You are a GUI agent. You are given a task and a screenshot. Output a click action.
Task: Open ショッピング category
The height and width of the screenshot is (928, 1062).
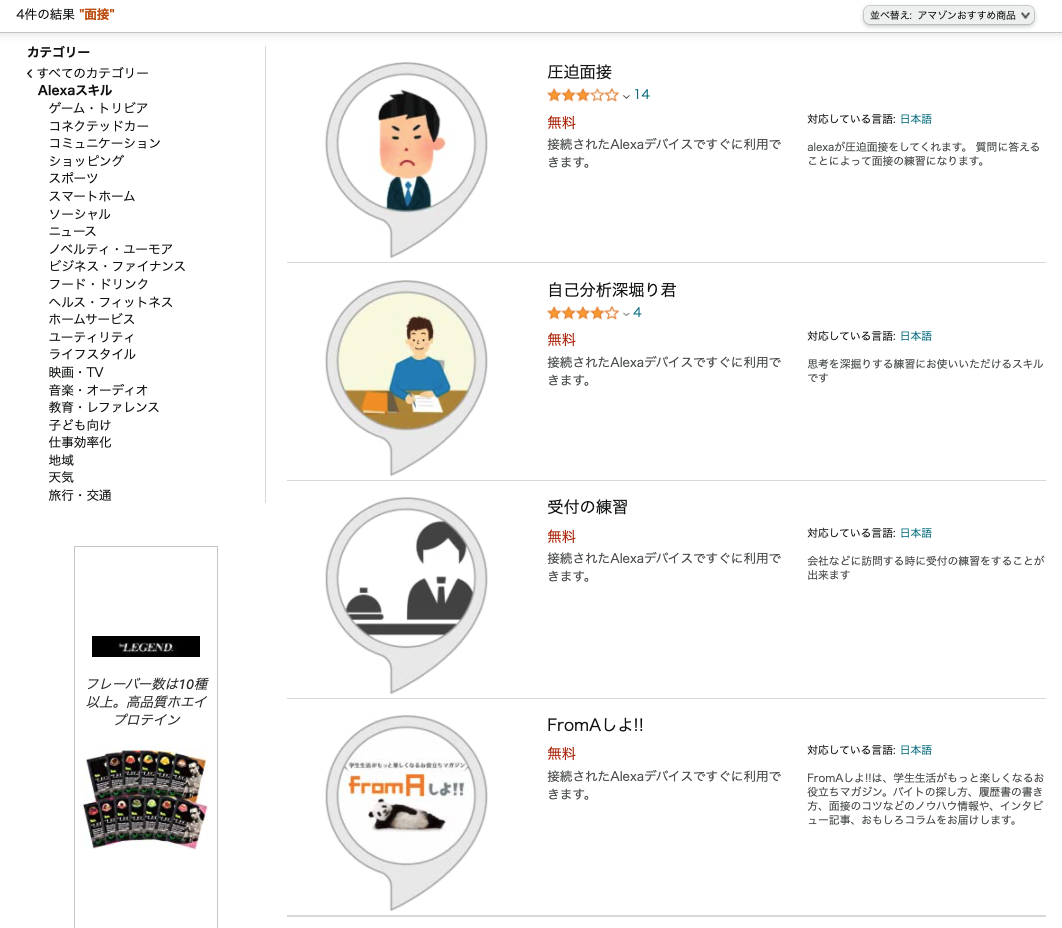tap(86, 161)
